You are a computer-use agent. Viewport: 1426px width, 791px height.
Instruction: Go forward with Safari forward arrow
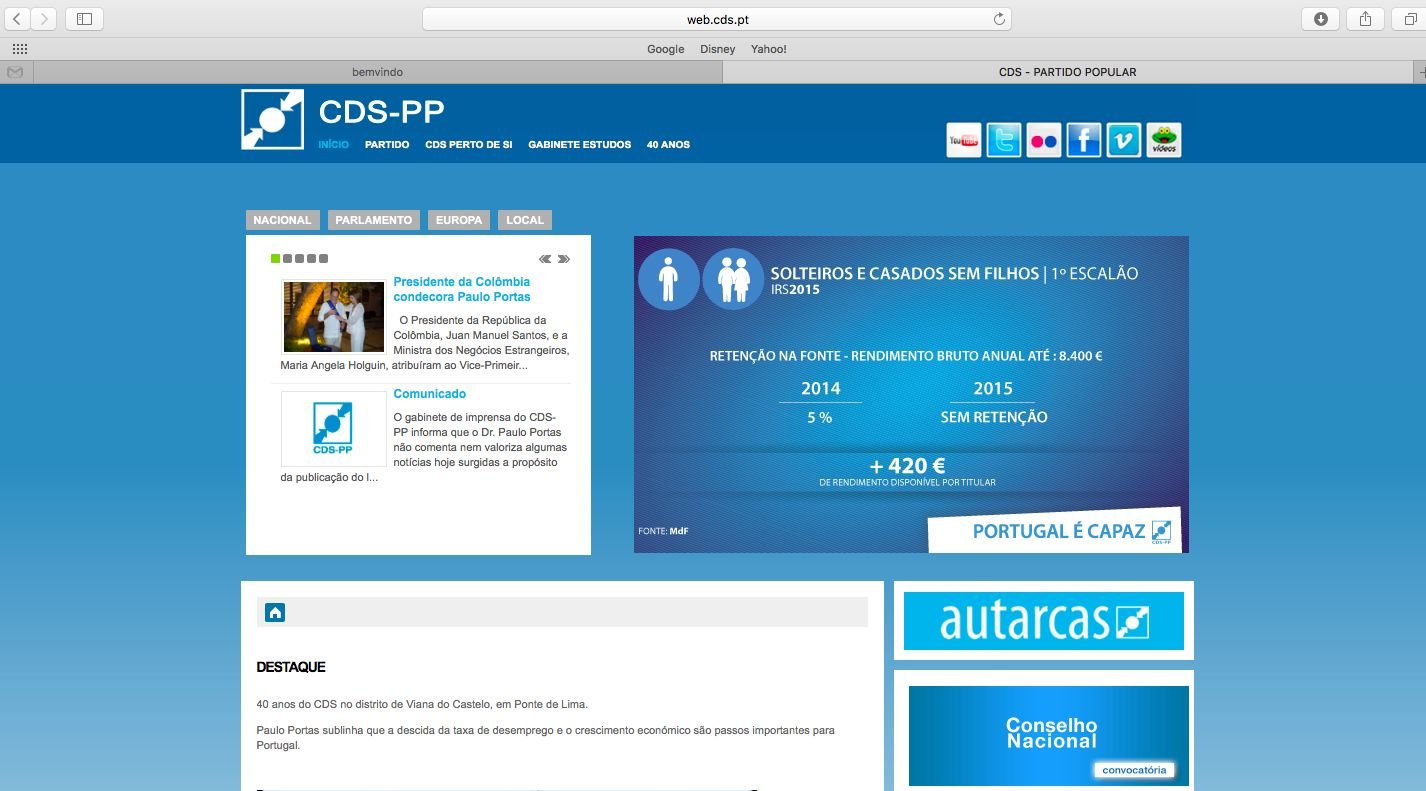(44, 19)
